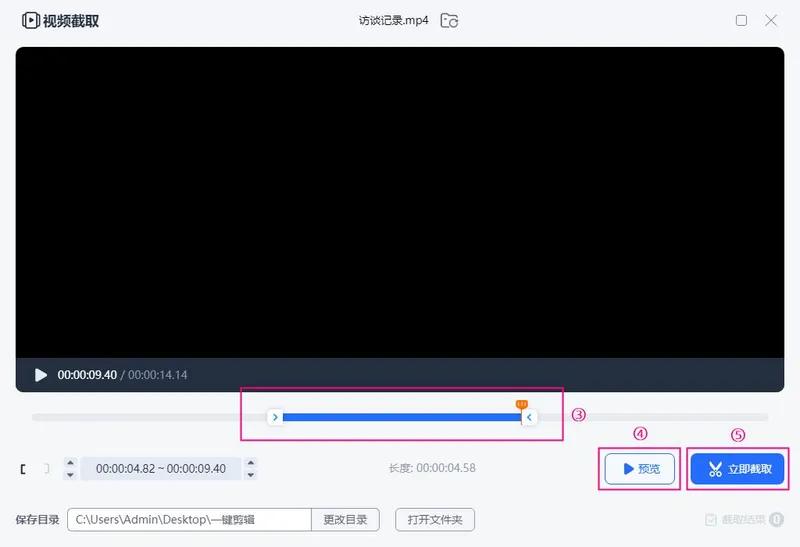800x547 pixels.
Task: Increase end time with the up arrow
Action: 250,463
